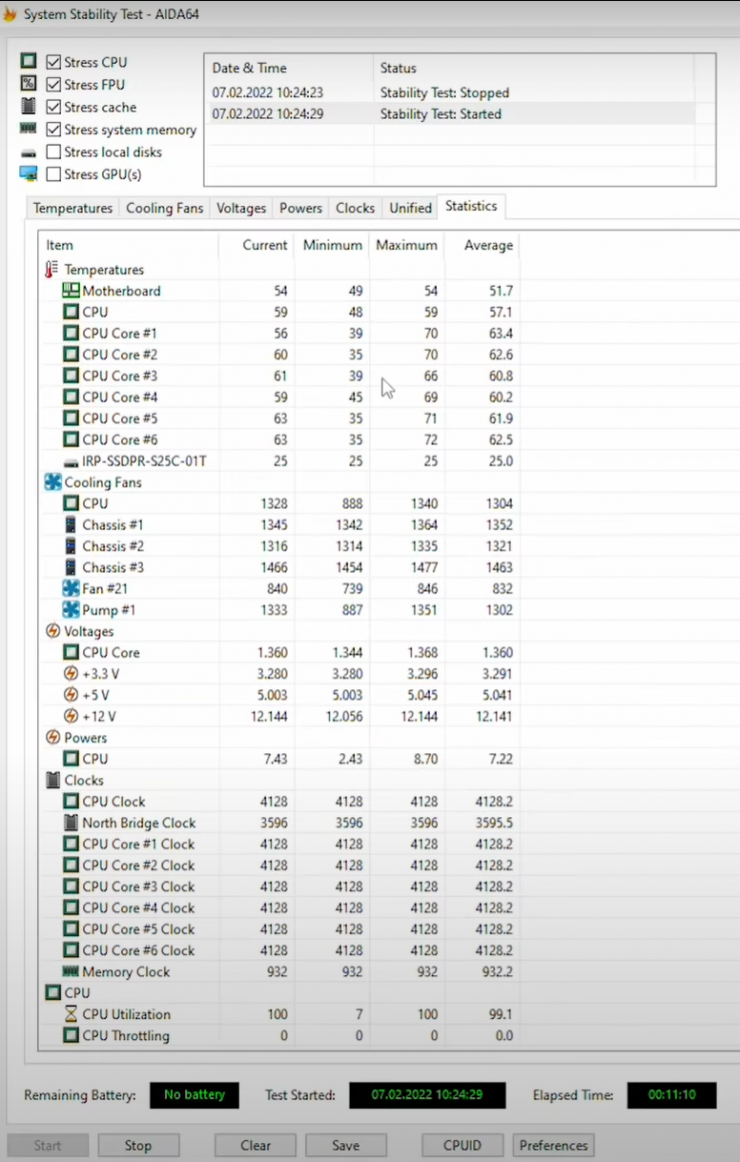
Task: Click the Motherboard row icon
Action: [70, 290]
